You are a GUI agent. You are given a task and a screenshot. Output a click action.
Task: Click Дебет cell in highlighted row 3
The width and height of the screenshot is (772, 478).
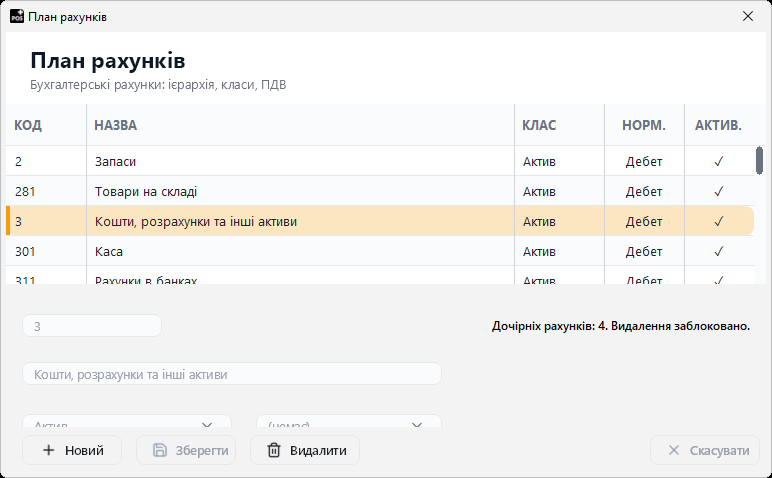coord(644,222)
